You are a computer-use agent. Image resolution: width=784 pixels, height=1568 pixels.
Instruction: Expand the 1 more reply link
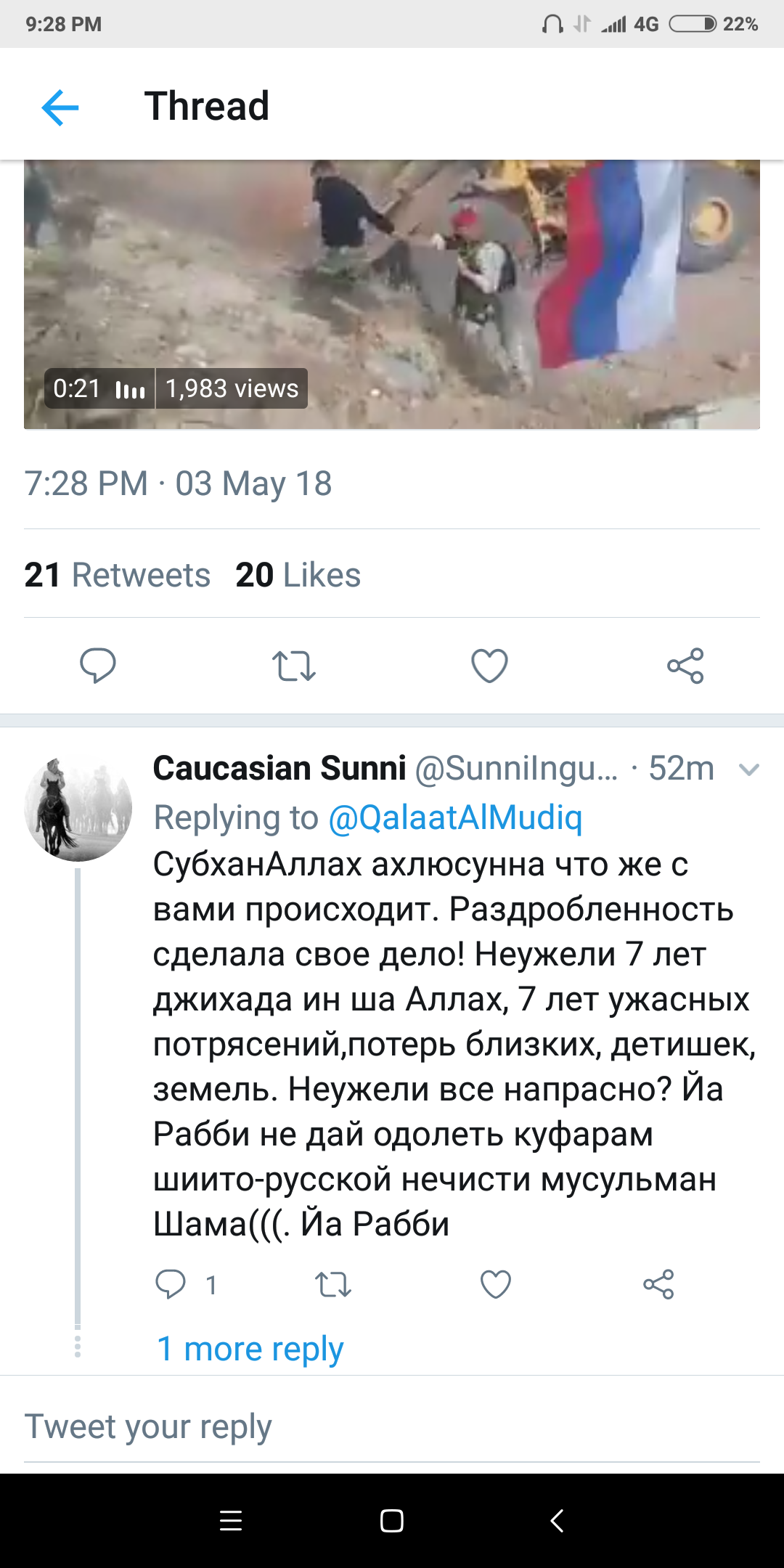[x=250, y=1349]
